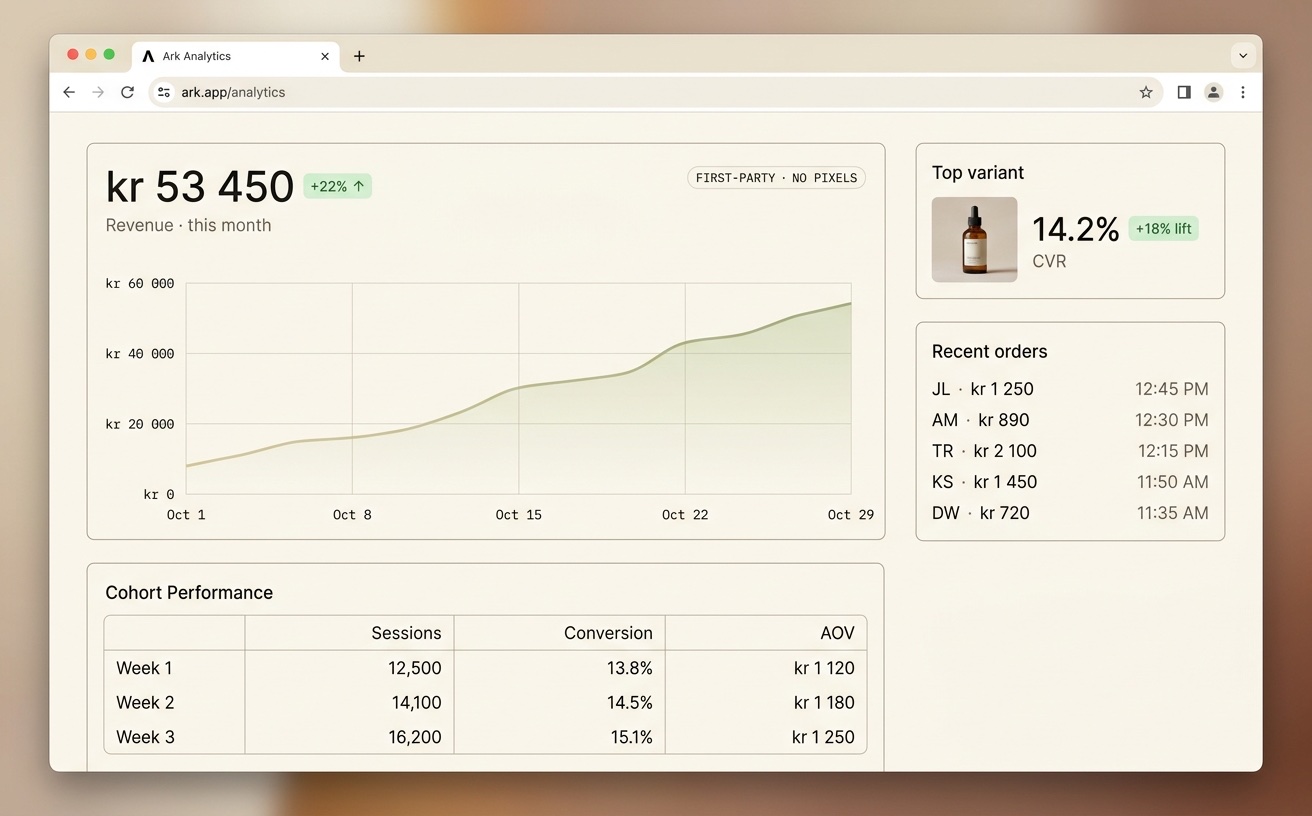The height and width of the screenshot is (816, 1312).
Task: Click the +18% lift badge
Action: 1163,228
